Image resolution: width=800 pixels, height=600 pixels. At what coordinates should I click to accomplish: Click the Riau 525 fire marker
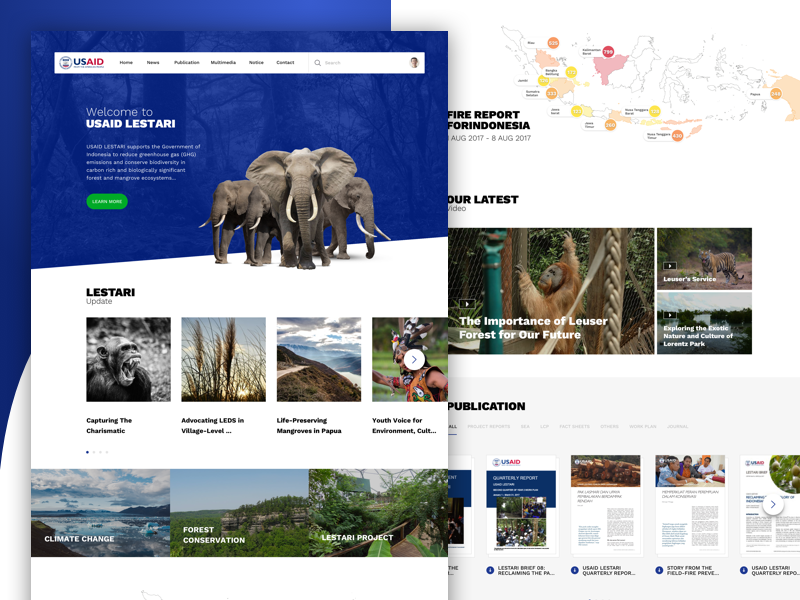[553, 43]
